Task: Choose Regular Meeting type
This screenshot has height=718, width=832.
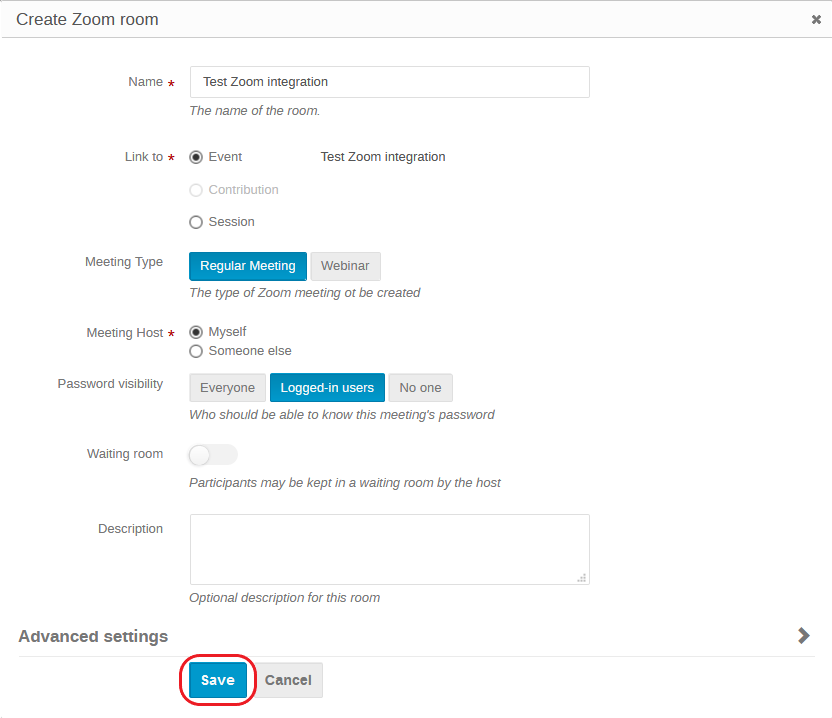Action: pos(248,266)
